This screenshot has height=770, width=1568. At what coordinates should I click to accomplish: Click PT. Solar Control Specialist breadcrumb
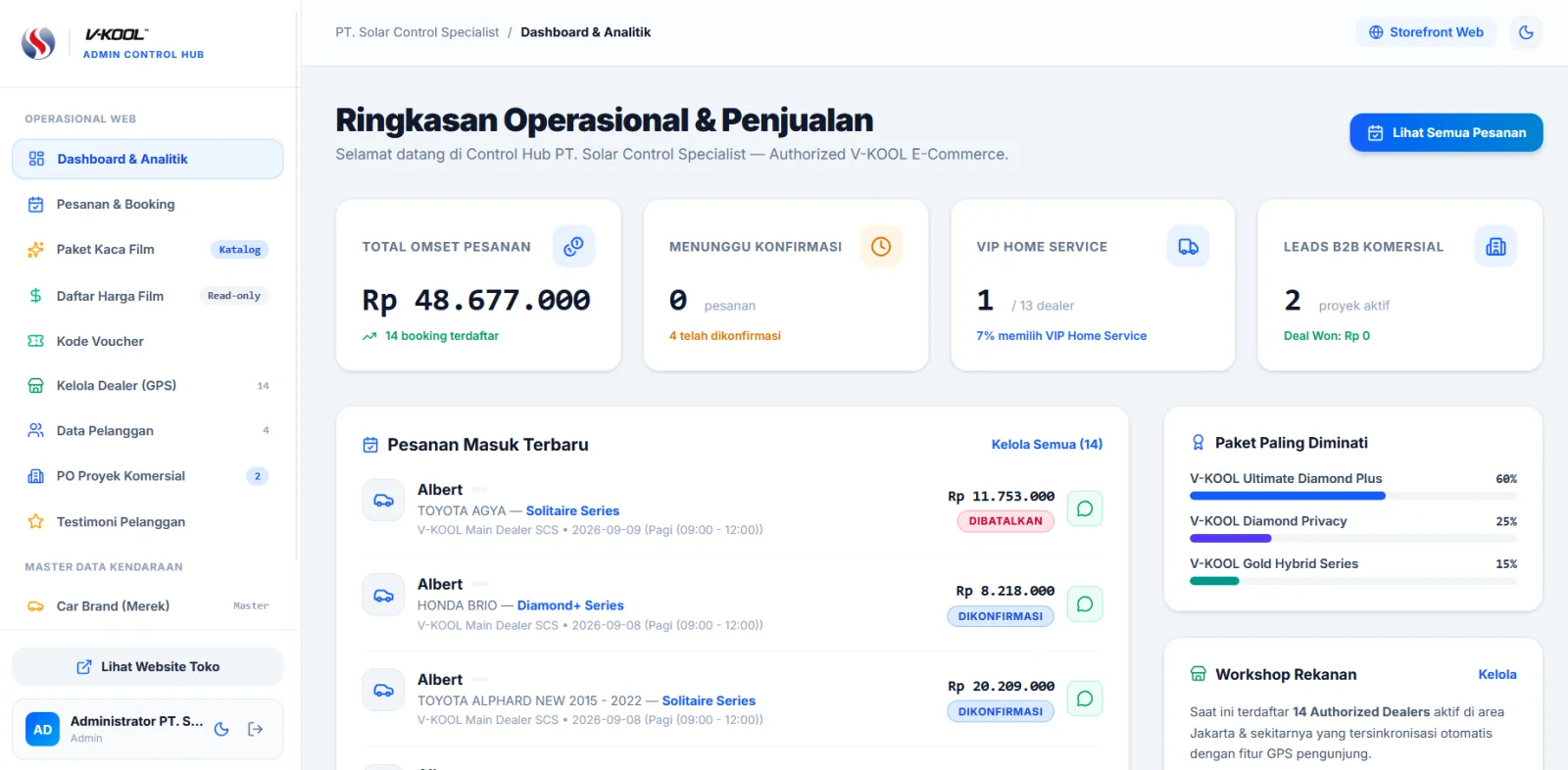[x=417, y=32]
